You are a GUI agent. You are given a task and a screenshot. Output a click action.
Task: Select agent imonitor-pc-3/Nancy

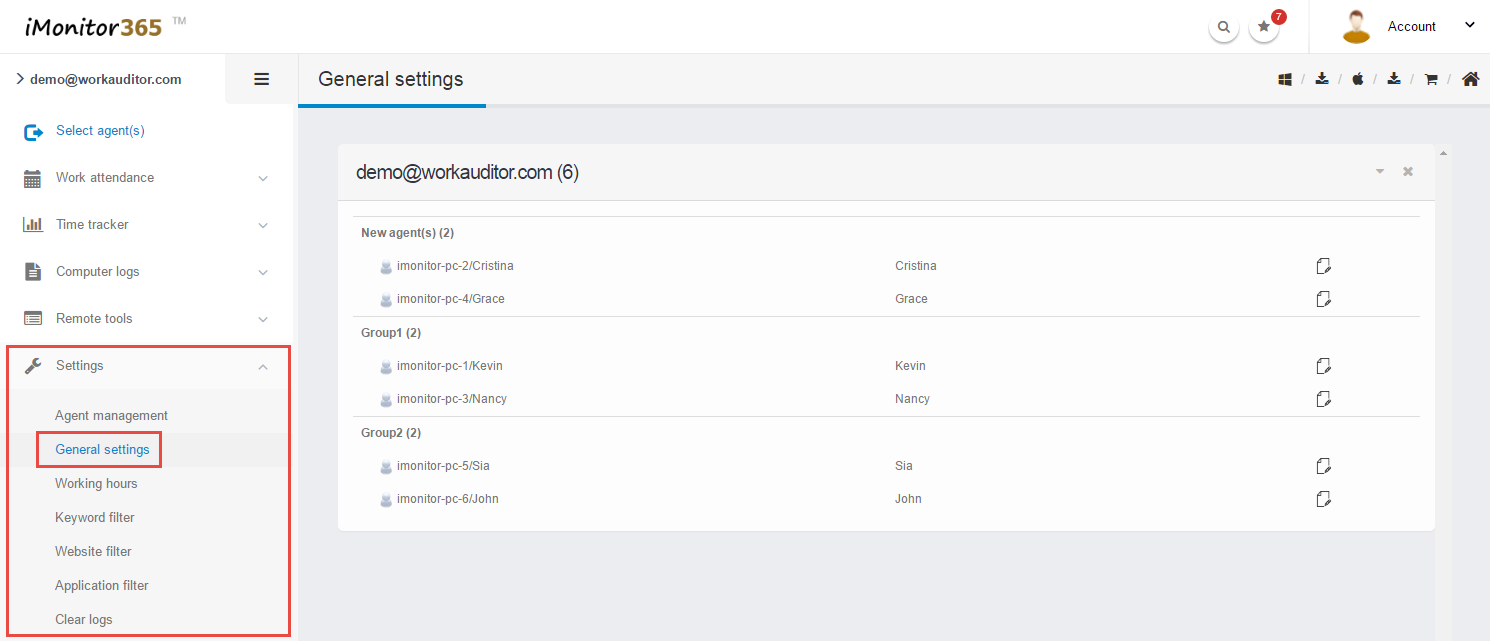[x=452, y=399]
